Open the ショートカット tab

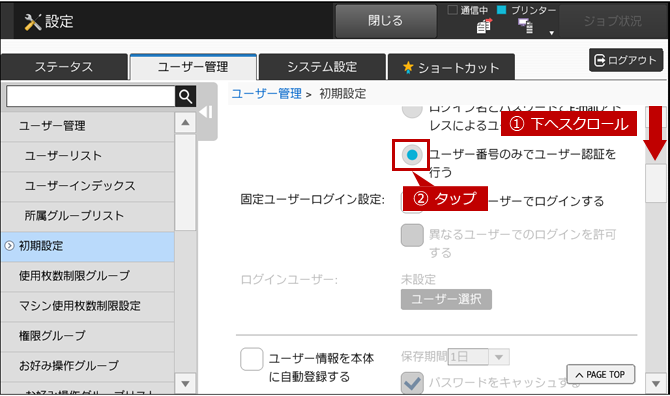(x=451, y=67)
